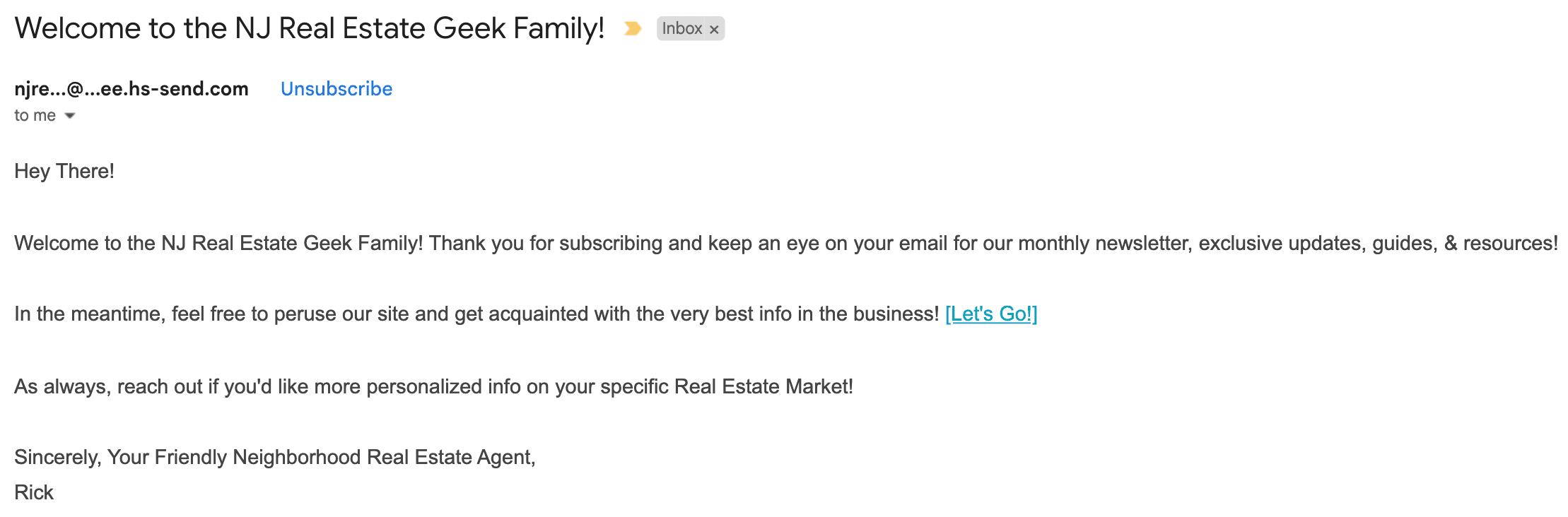Click the "Hey There!" greeting
Screen dimensions: 1568x517
(64, 172)
